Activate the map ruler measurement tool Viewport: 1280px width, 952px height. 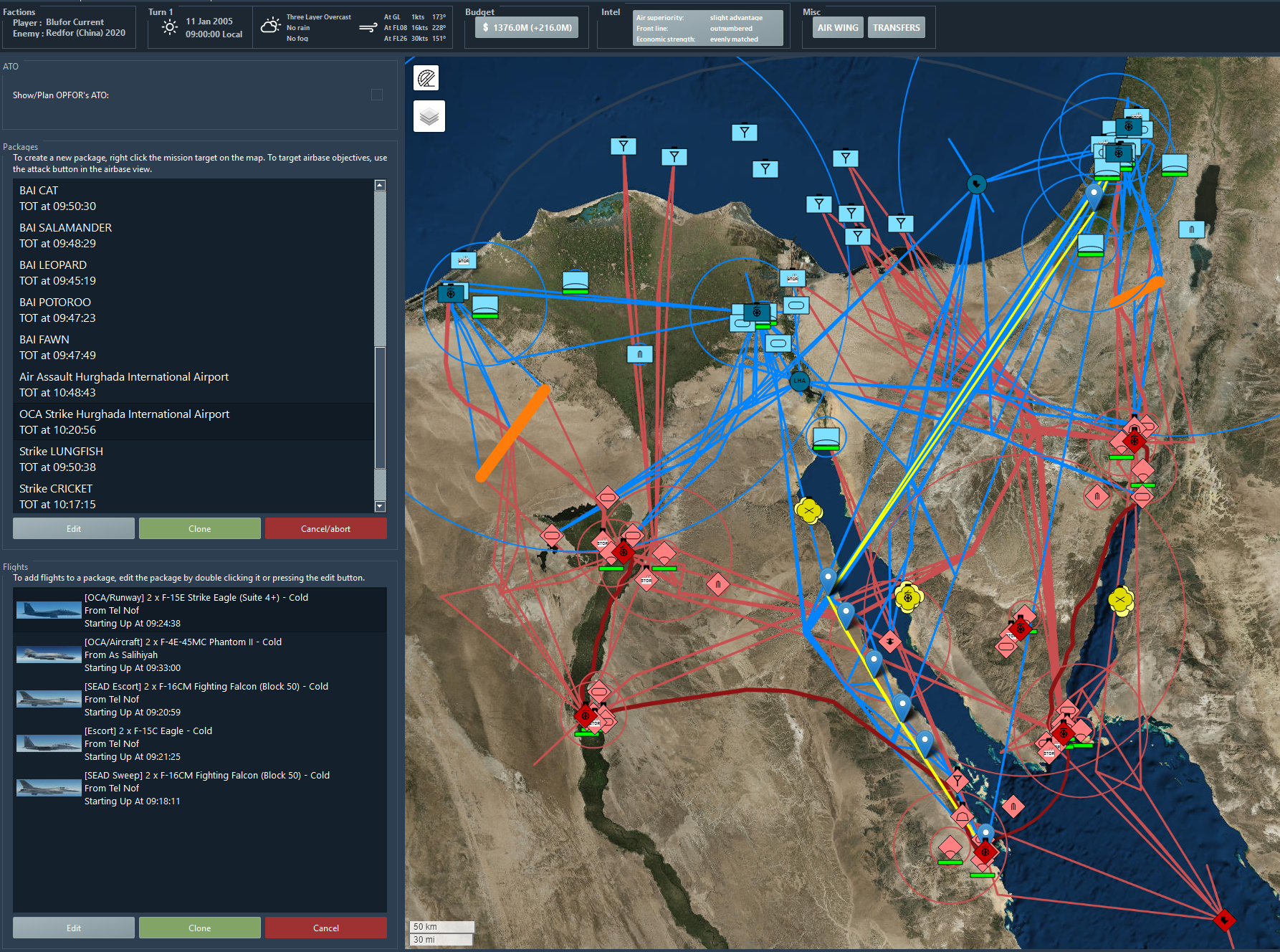click(x=426, y=78)
